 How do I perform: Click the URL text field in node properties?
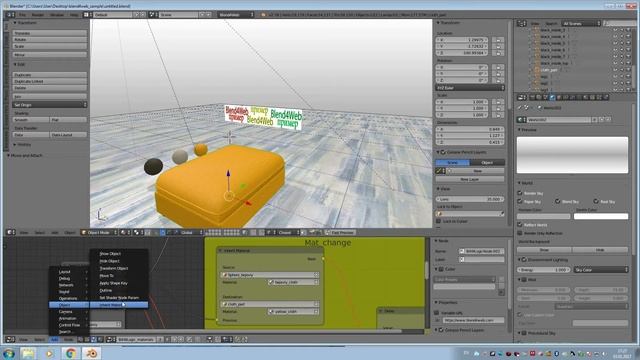tap(473, 320)
